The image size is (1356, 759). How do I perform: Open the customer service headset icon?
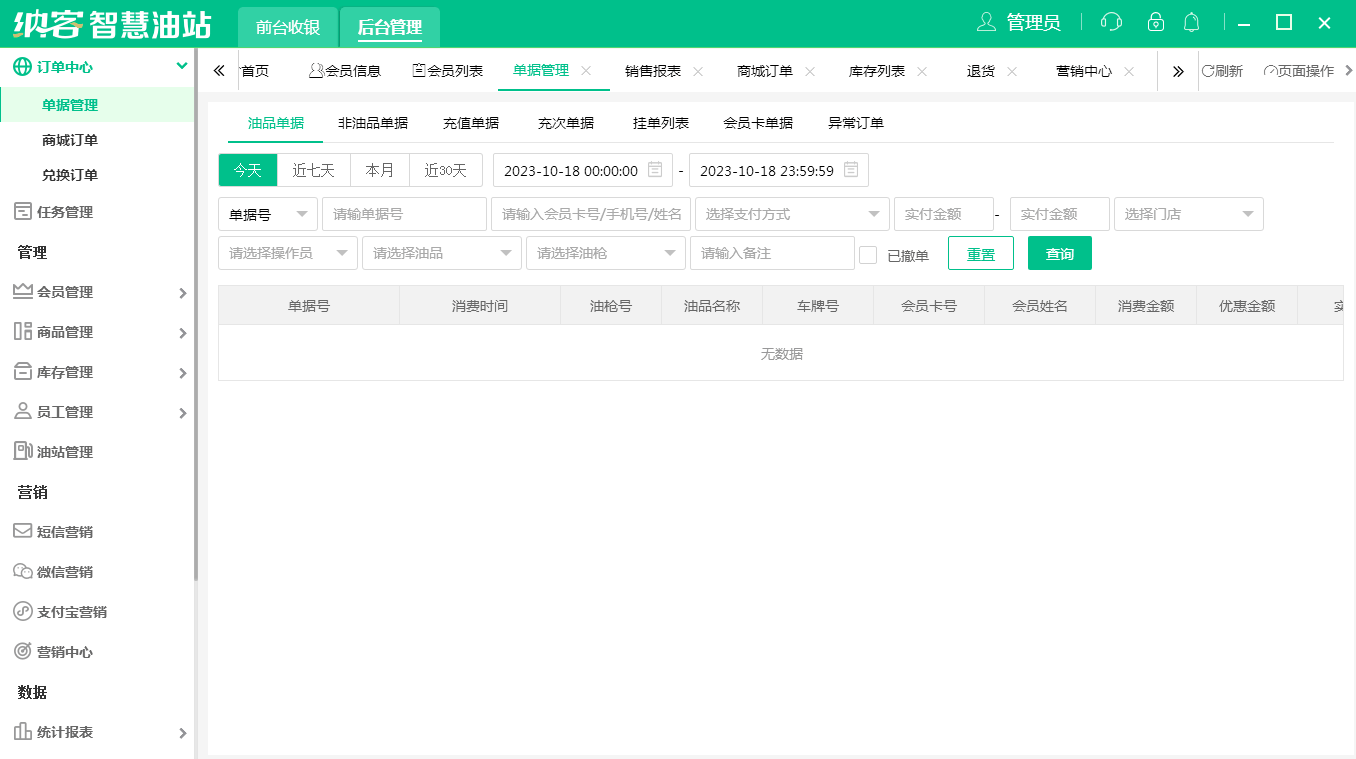click(1110, 21)
